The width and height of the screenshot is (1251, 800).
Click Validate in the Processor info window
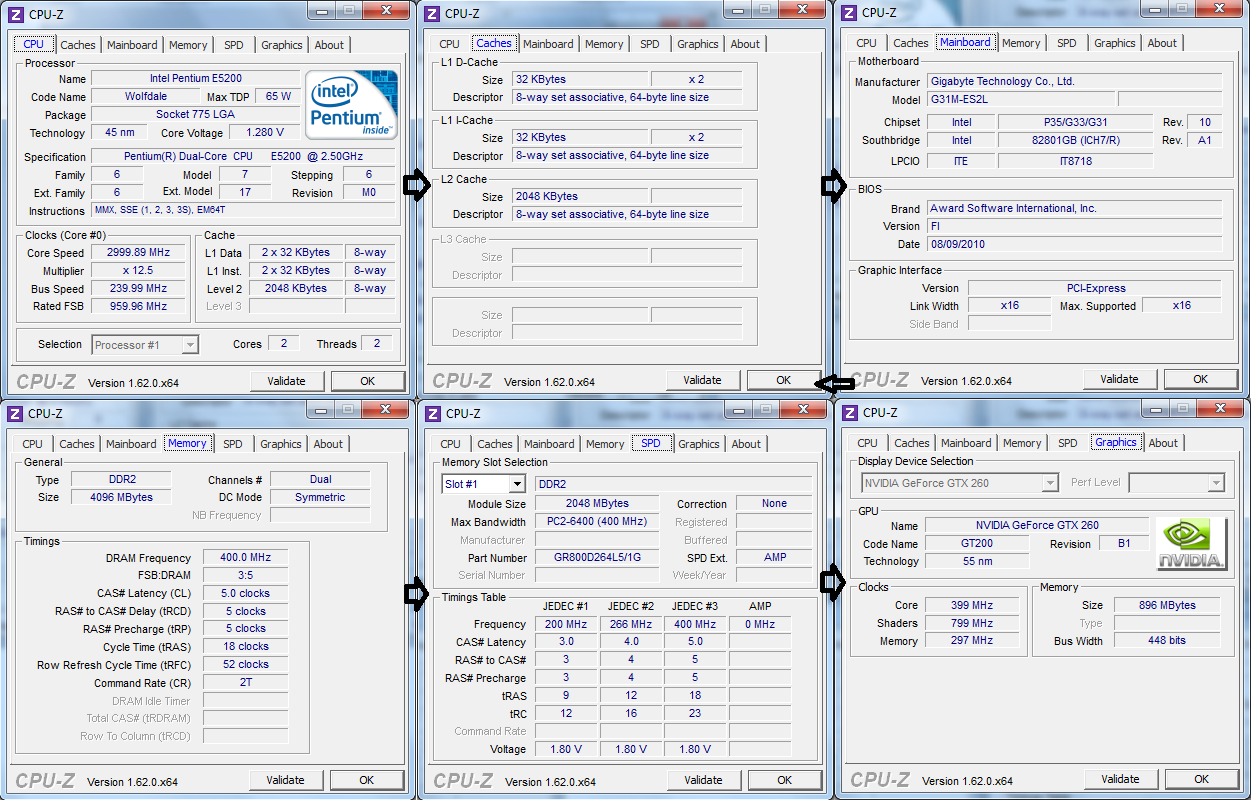point(287,381)
